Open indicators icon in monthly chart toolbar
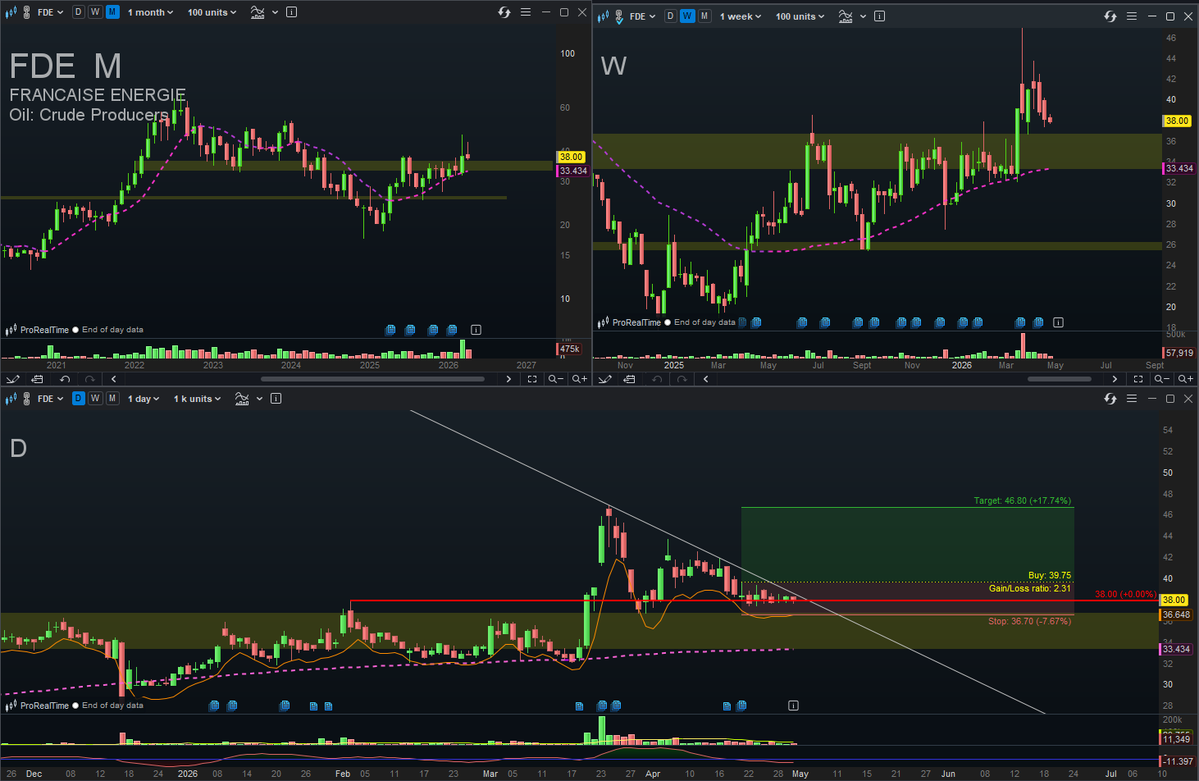The height and width of the screenshot is (781, 1199). (258, 12)
